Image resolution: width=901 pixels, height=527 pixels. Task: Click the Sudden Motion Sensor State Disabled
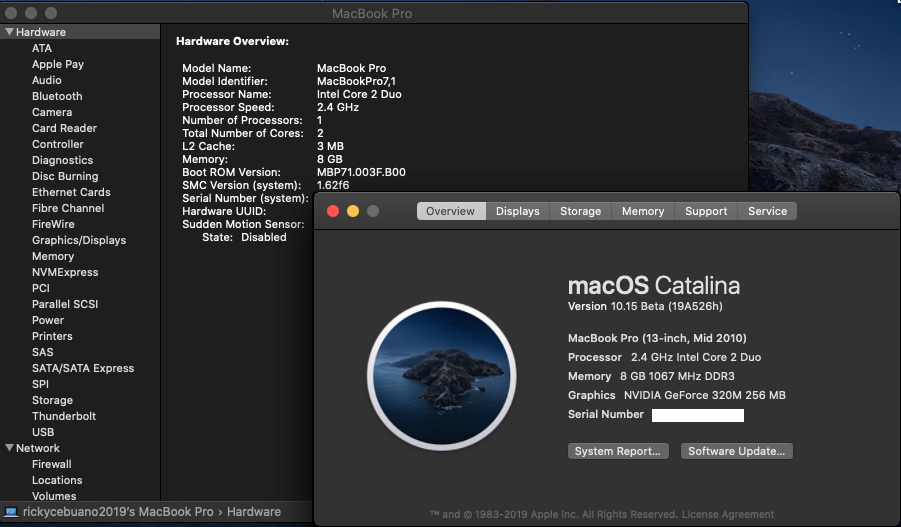pos(244,237)
